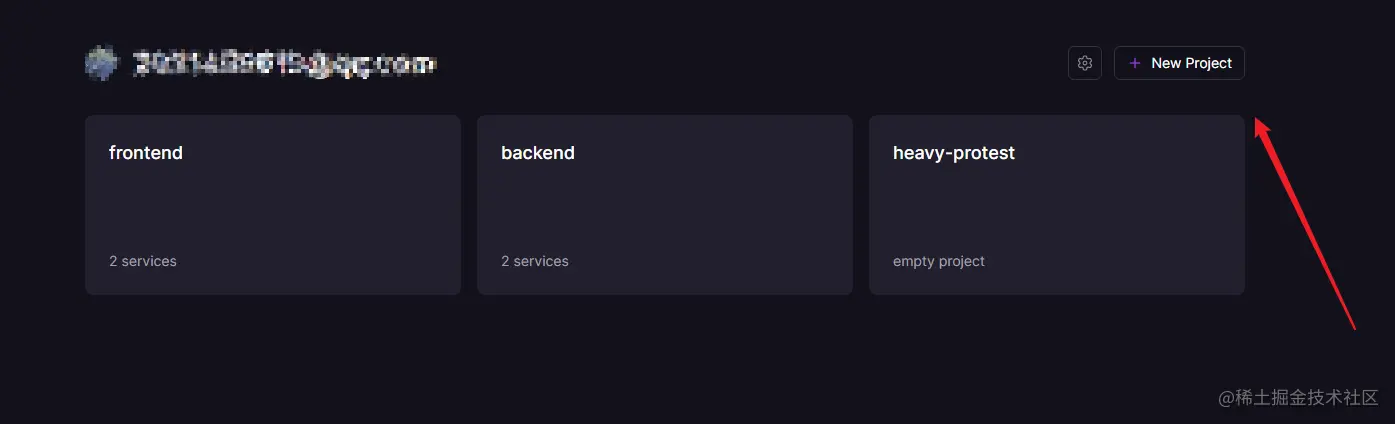Click blank middle area of frontend card

(x=273, y=208)
